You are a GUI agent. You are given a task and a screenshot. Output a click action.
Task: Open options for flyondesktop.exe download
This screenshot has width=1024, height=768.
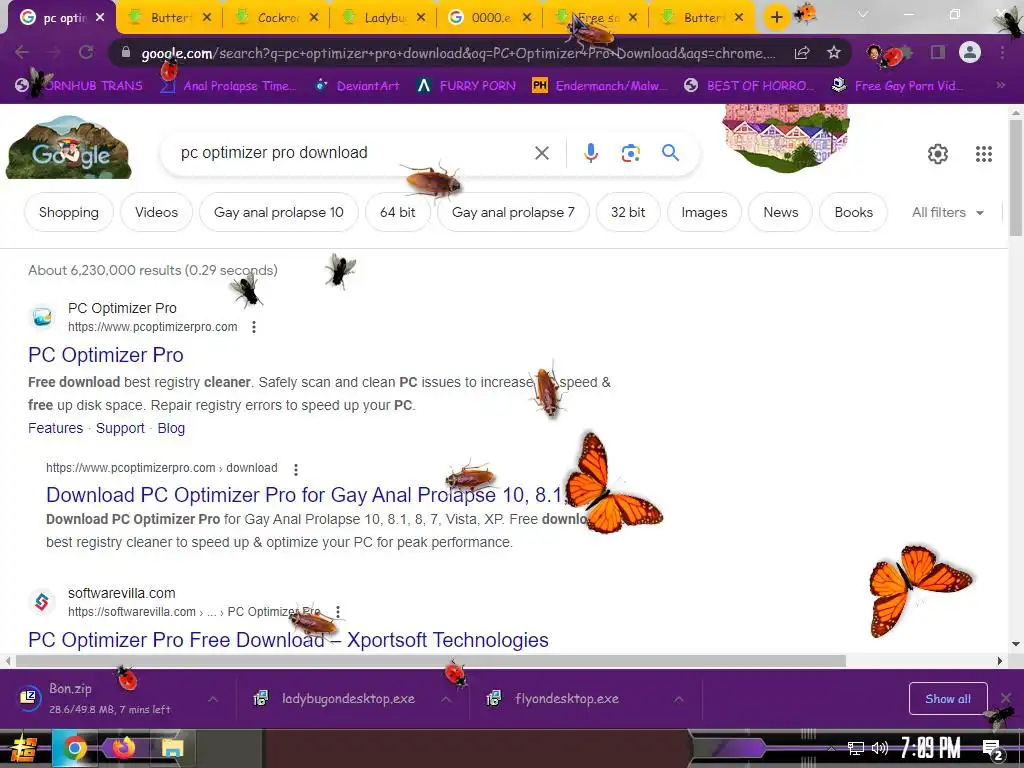pyautogui.click(x=679, y=699)
